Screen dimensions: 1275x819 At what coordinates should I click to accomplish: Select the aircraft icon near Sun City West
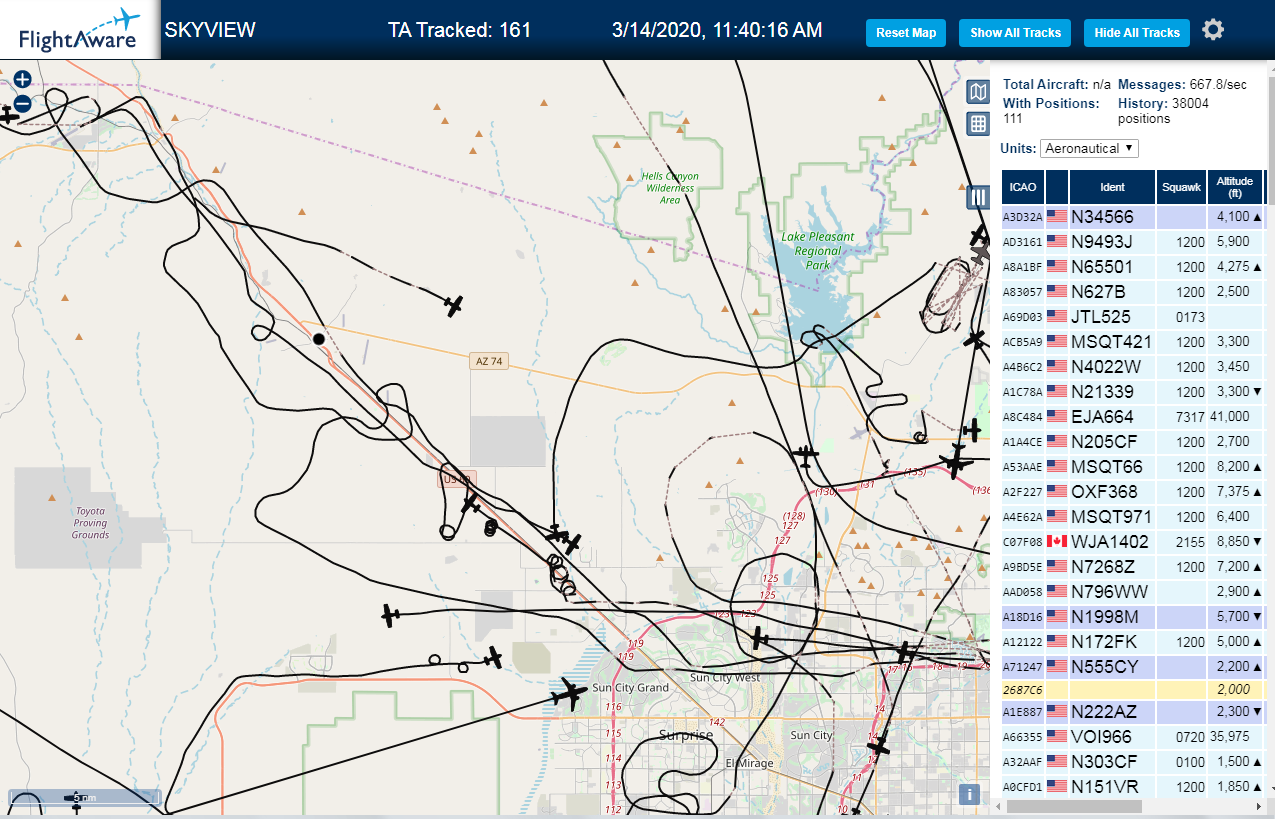click(760, 638)
